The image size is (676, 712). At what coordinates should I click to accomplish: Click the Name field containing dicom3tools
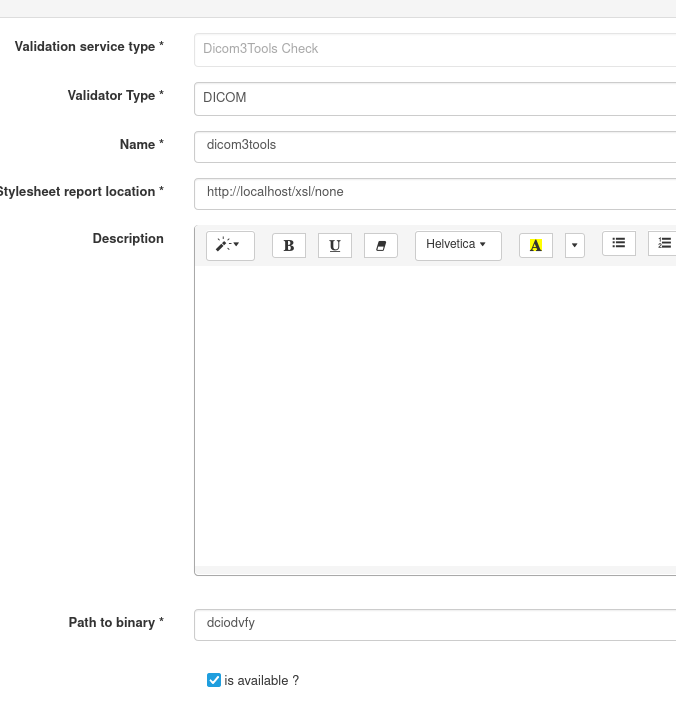point(435,146)
